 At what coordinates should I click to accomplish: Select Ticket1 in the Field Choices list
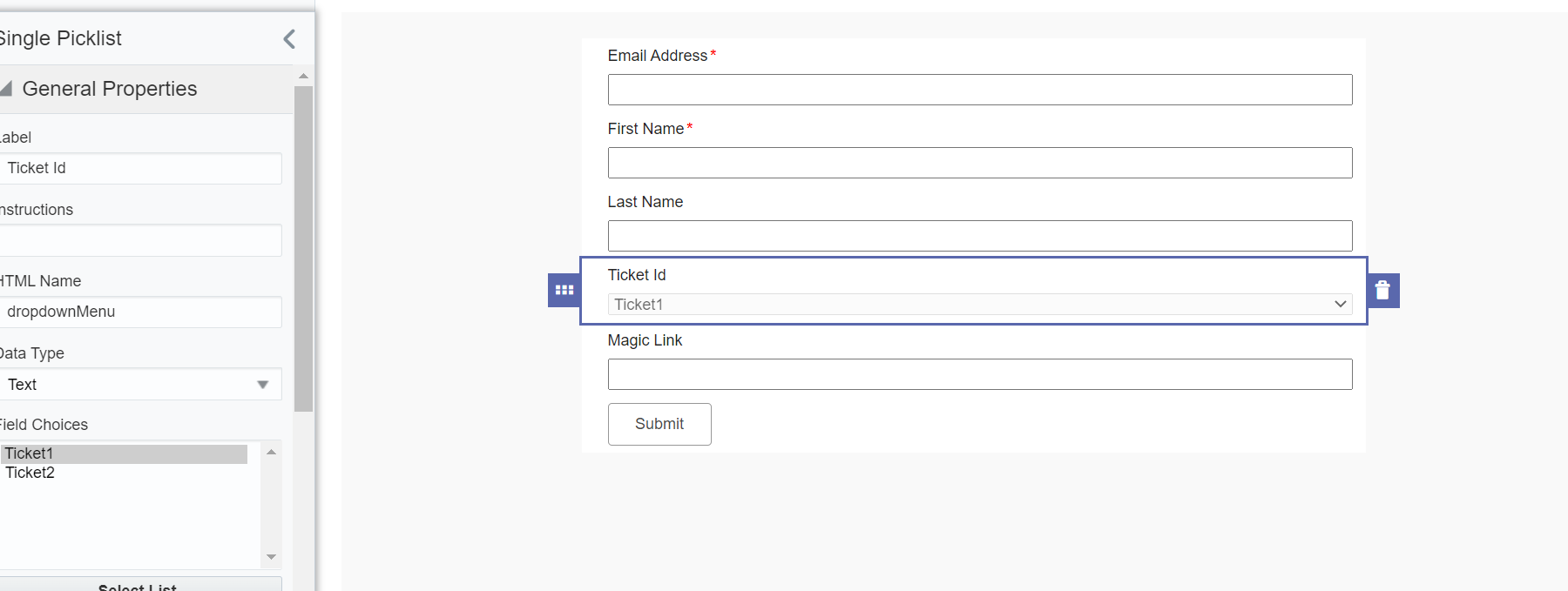125,453
